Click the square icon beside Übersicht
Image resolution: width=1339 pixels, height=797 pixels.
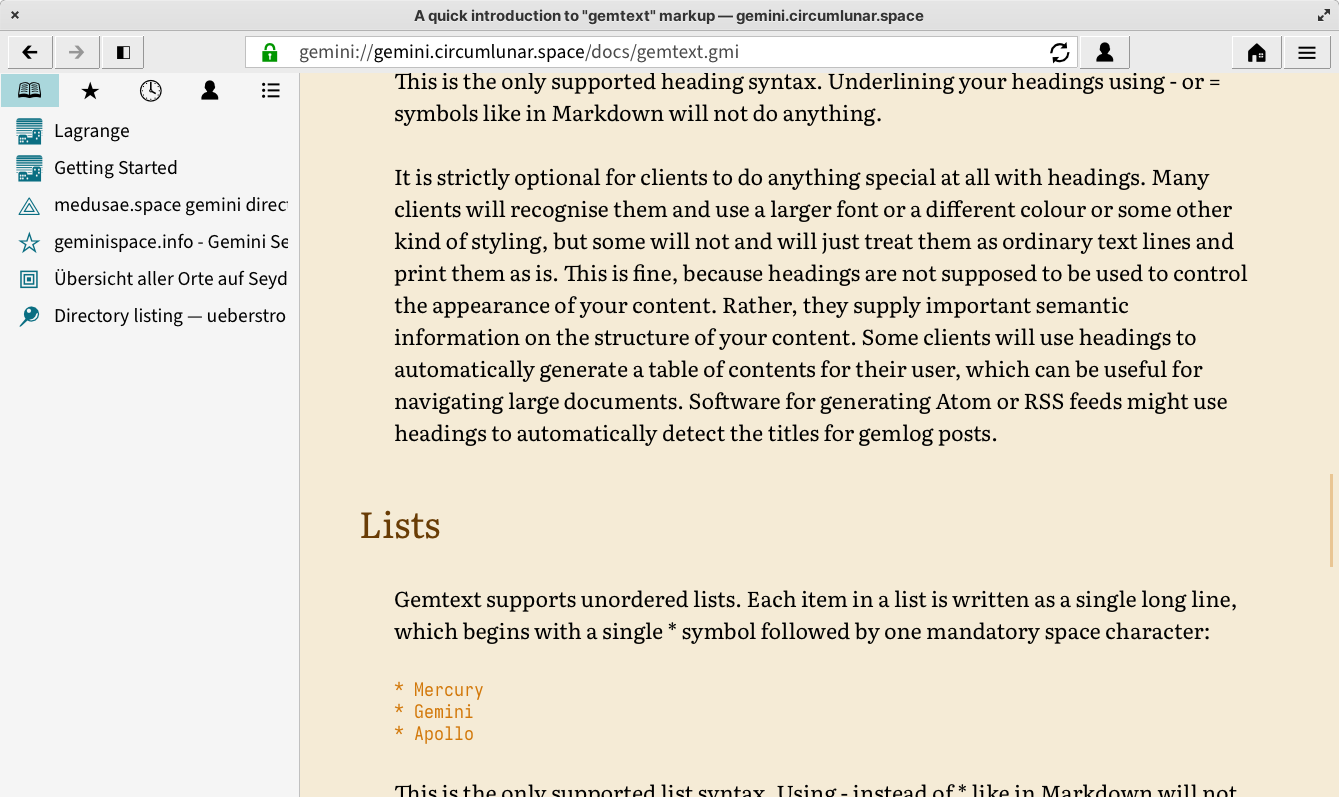[29, 279]
